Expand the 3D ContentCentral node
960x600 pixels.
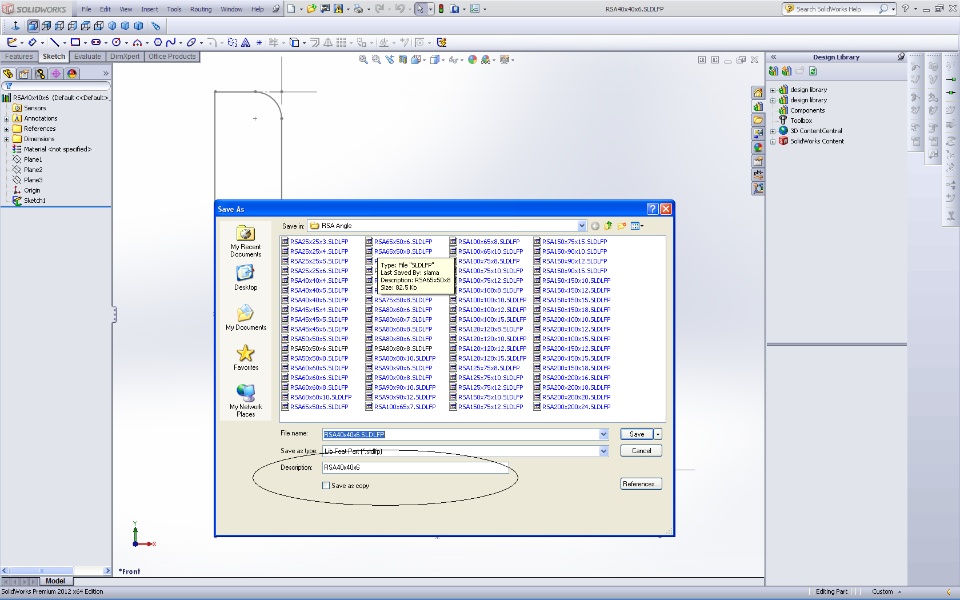click(773, 131)
